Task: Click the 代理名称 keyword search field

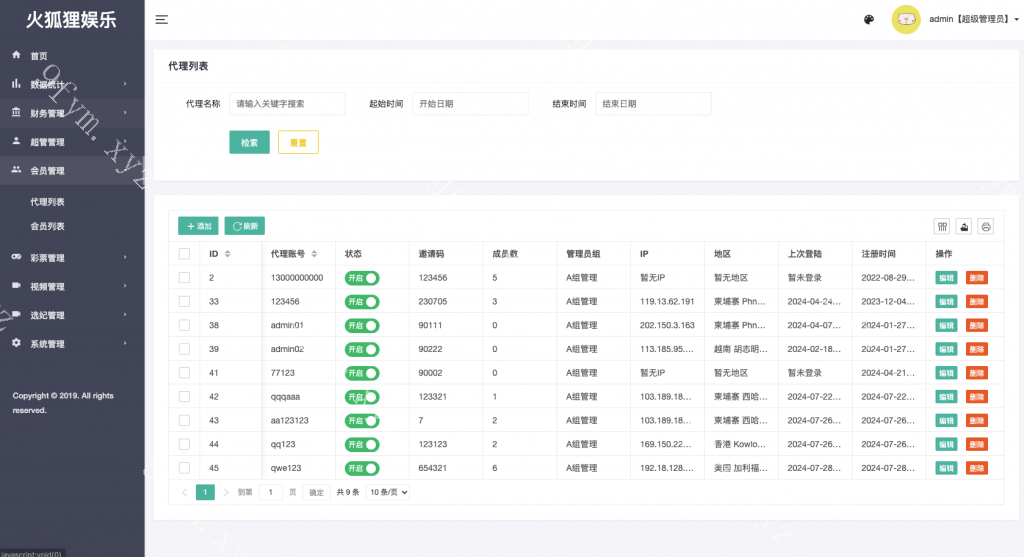Action: 287,104
